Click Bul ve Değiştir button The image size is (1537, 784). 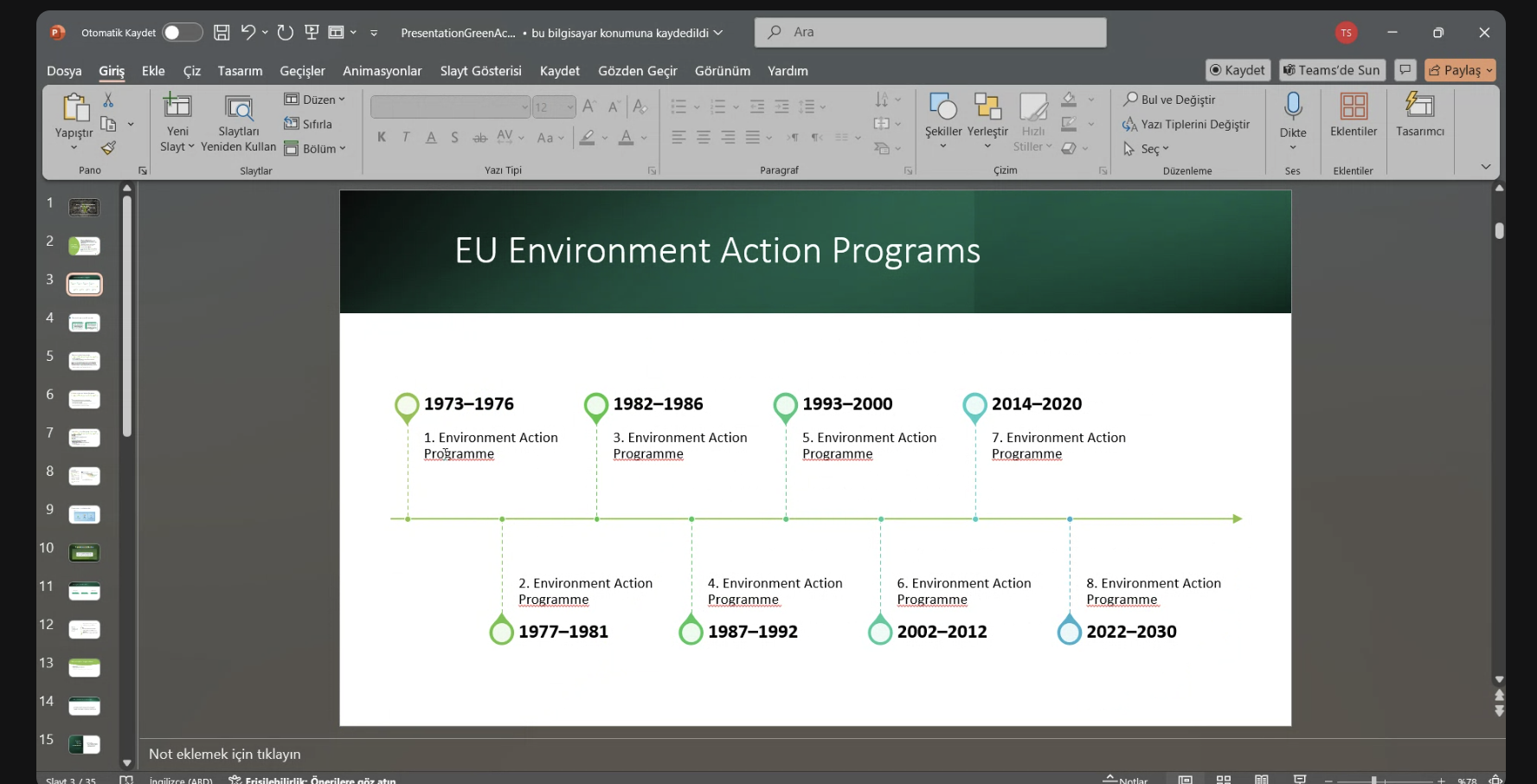pyautogui.click(x=1169, y=100)
